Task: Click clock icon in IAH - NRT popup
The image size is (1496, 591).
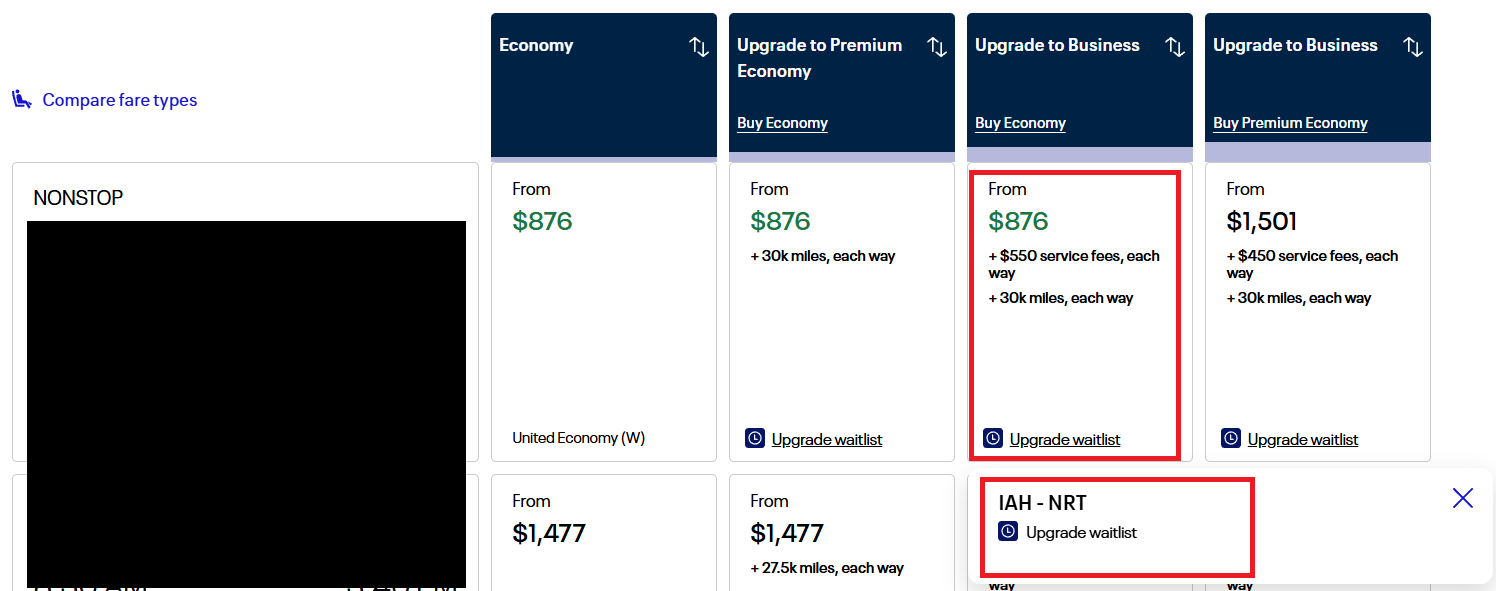Action: coord(1008,532)
